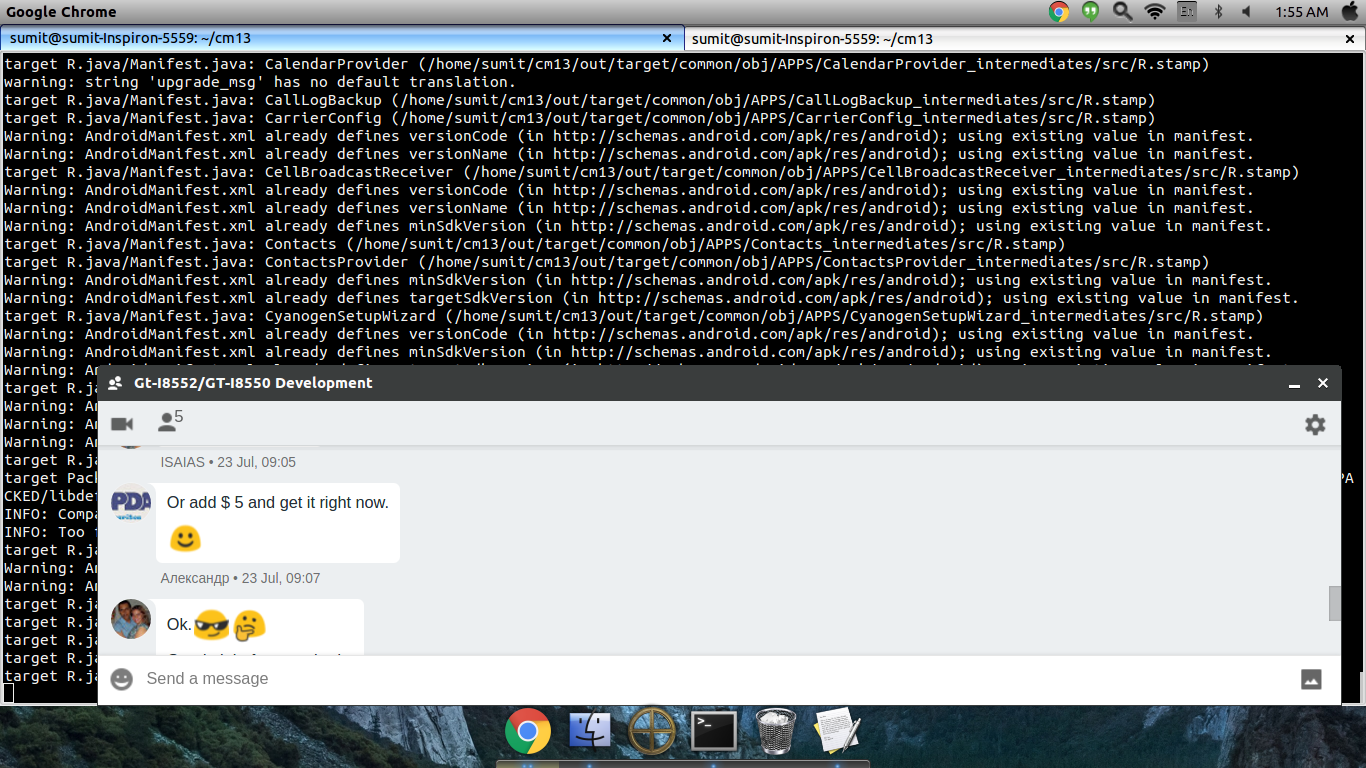Attach an image to the message

[1311, 679]
